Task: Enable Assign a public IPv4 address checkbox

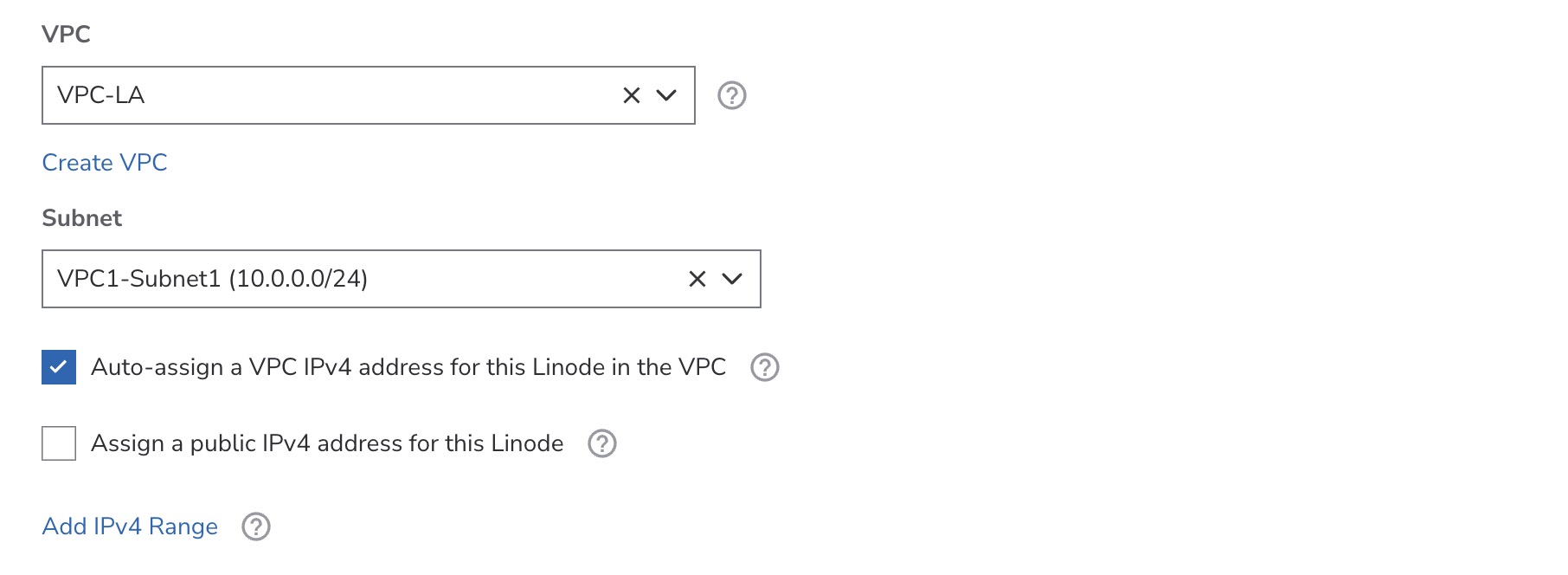Action: 59,443
